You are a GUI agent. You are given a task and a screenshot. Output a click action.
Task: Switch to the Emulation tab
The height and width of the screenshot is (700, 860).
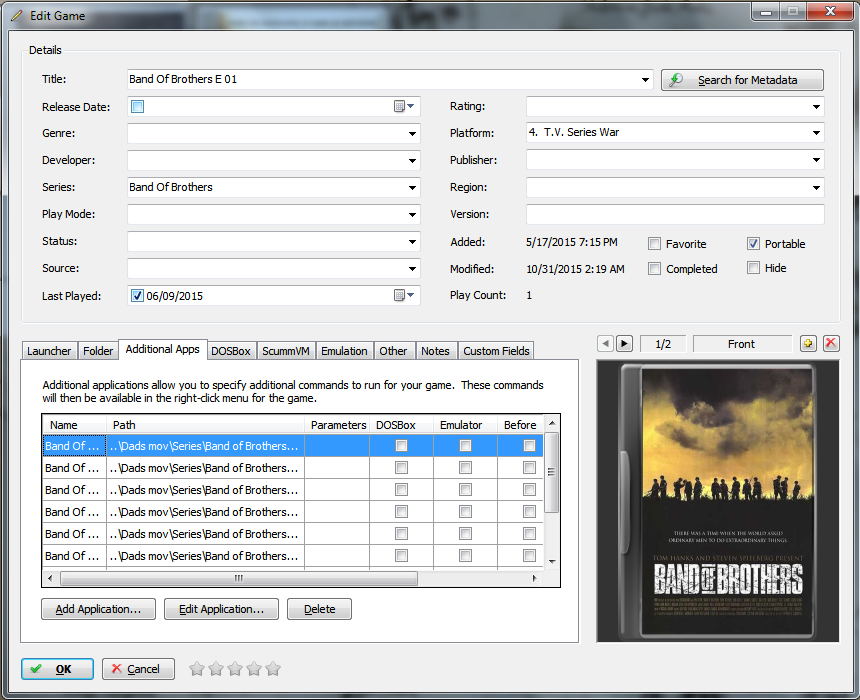point(344,351)
